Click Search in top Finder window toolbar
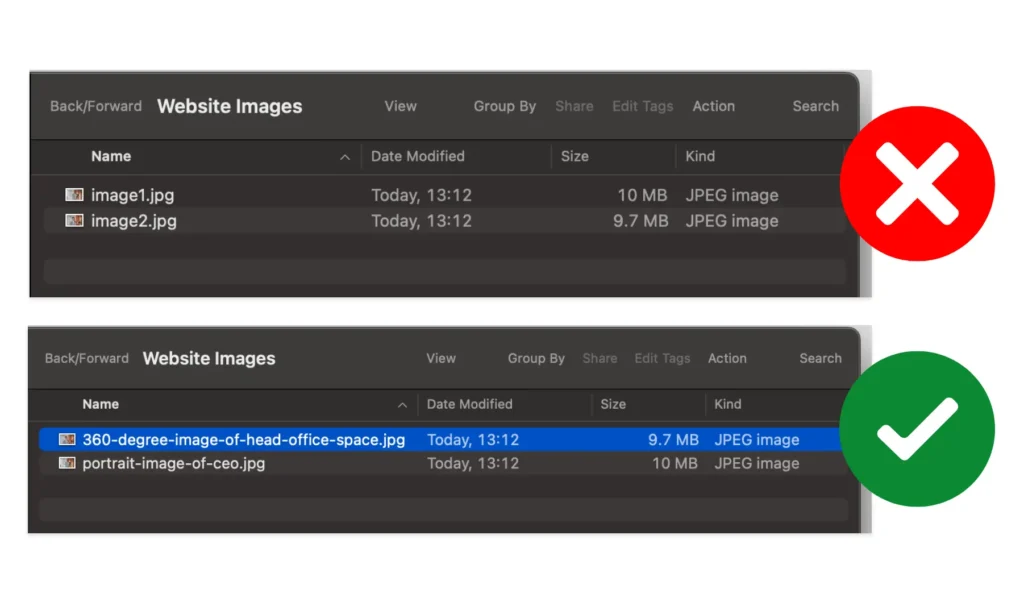Viewport: 1024px width, 614px height. 816,106
